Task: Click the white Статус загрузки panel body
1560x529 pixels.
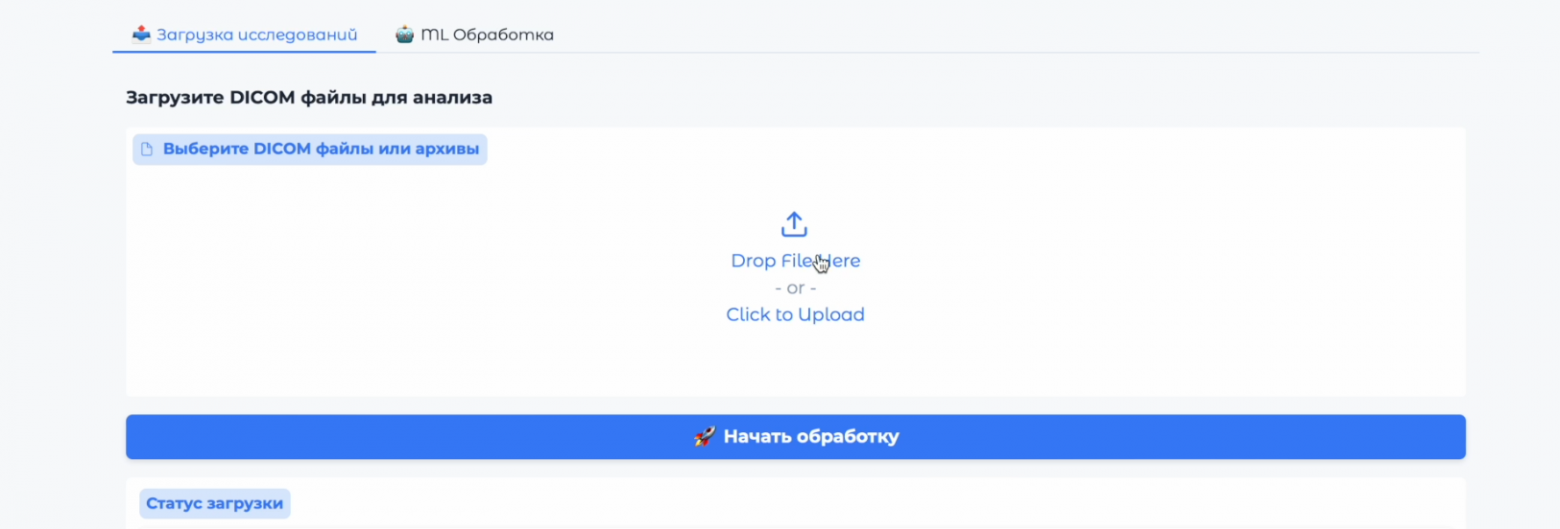Action: [800, 505]
